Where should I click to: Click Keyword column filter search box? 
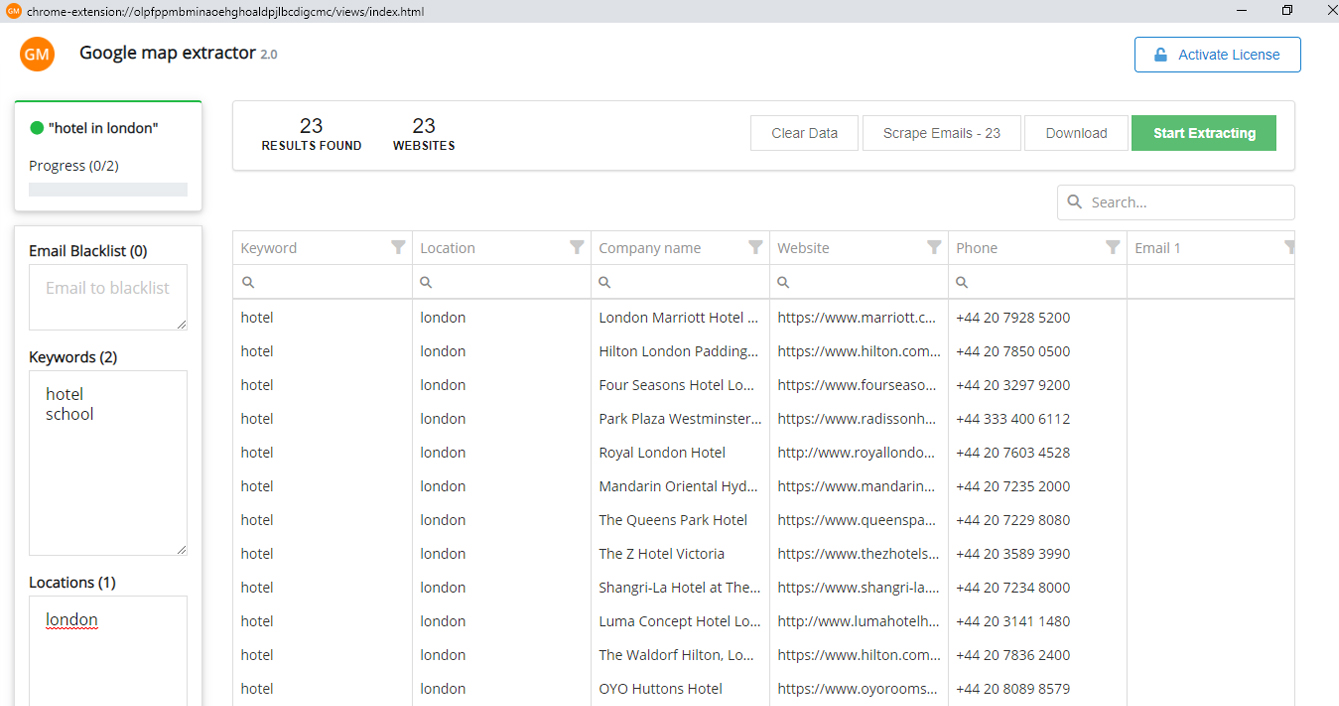[322, 282]
